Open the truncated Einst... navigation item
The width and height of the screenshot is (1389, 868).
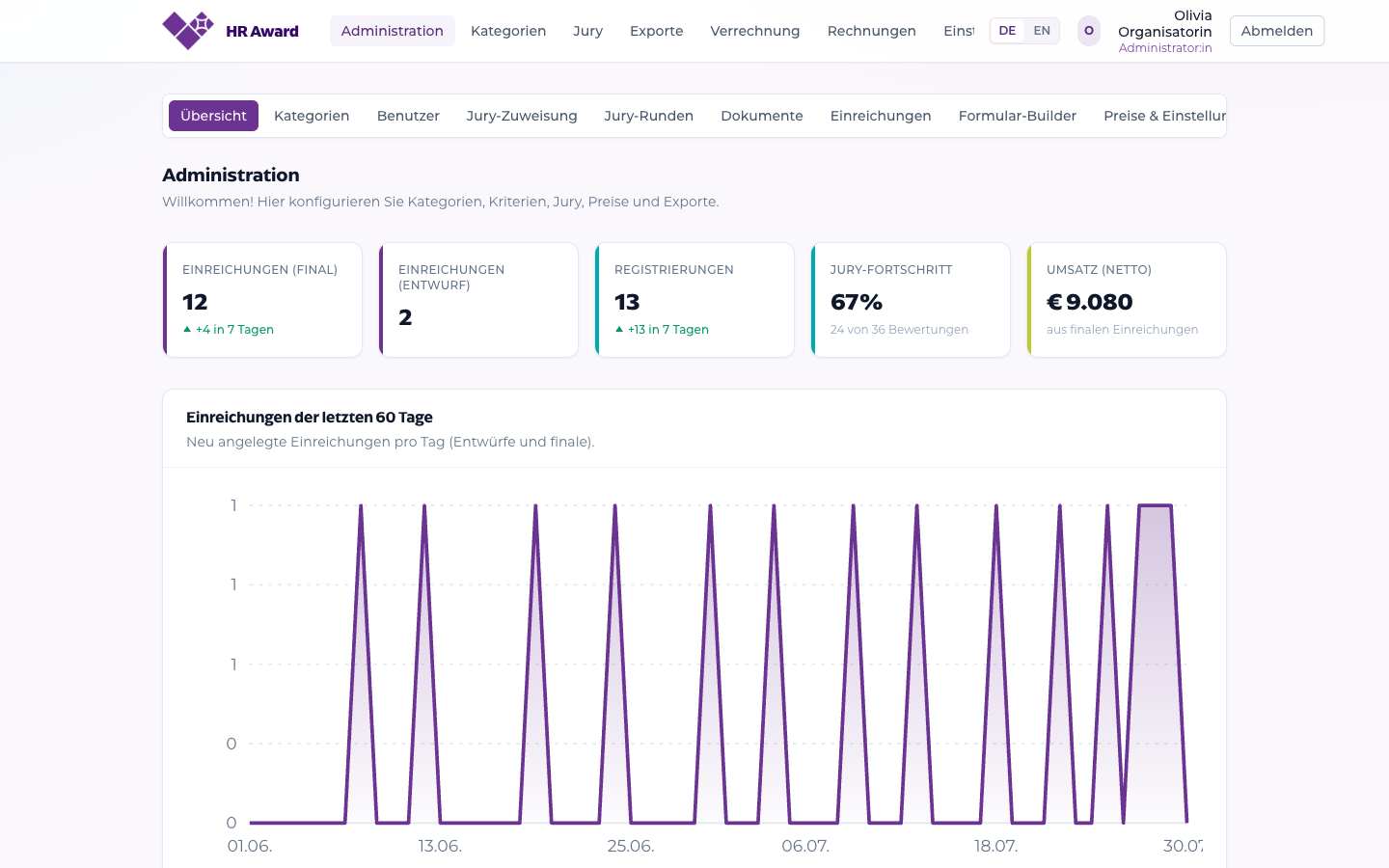coord(958,31)
